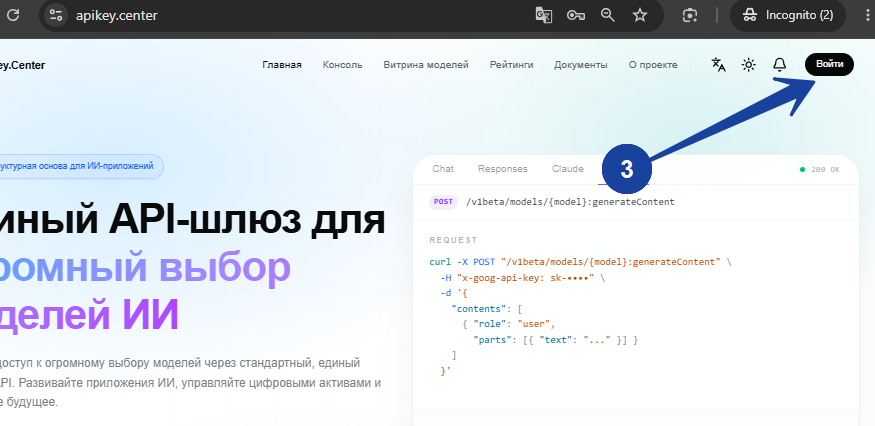The image size is (875, 426).
Task: Click the zoom magnifier icon in address bar
Action: 608,15
